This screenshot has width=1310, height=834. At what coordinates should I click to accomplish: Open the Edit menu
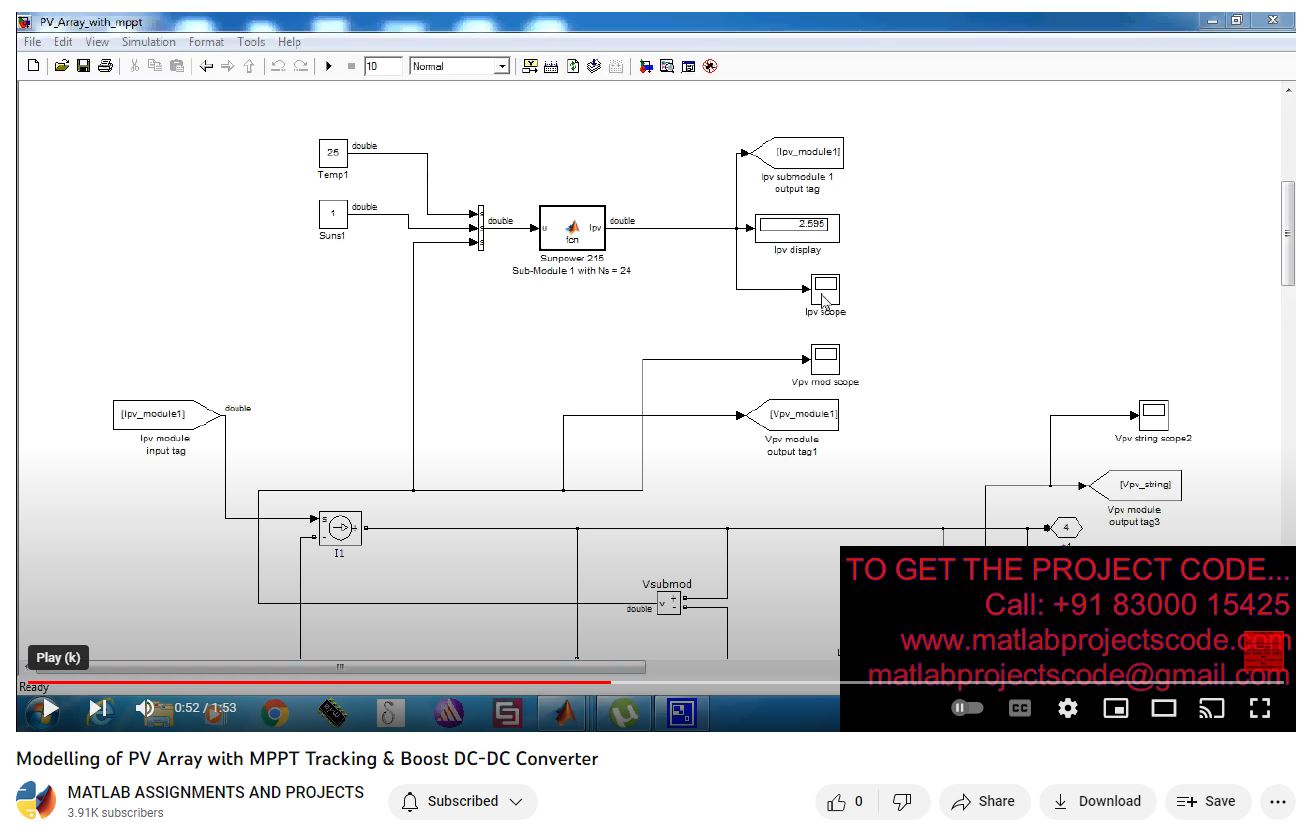tap(63, 42)
